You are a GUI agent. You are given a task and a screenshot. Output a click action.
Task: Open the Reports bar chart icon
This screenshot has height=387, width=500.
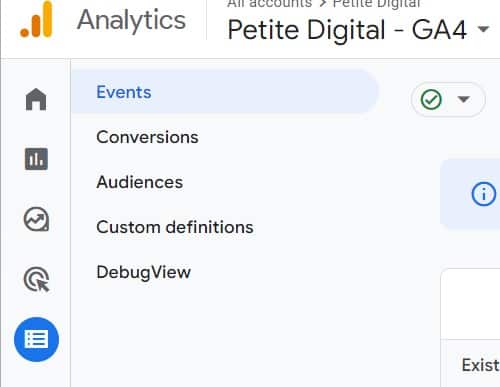tap(36, 159)
